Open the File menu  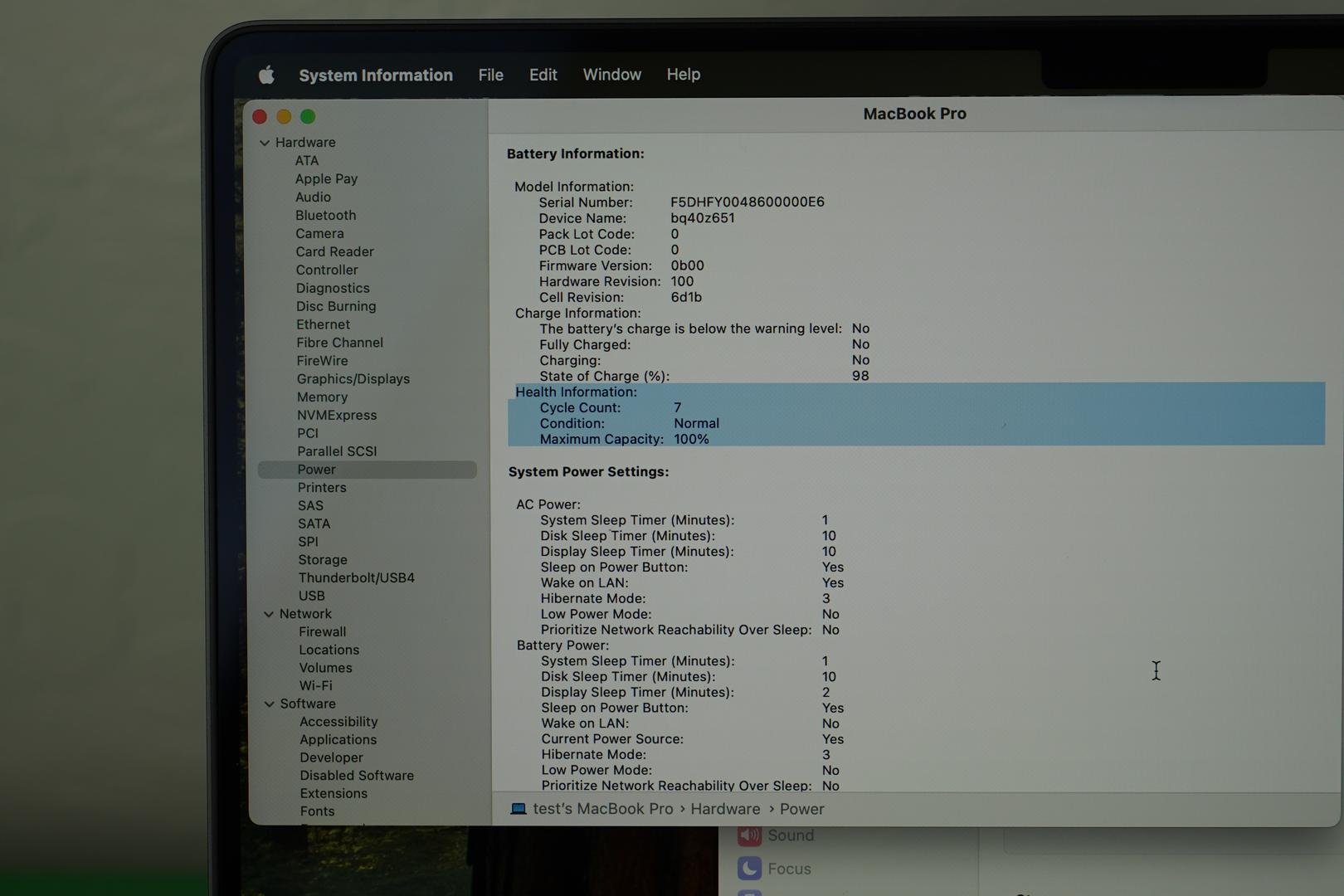point(490,75)
